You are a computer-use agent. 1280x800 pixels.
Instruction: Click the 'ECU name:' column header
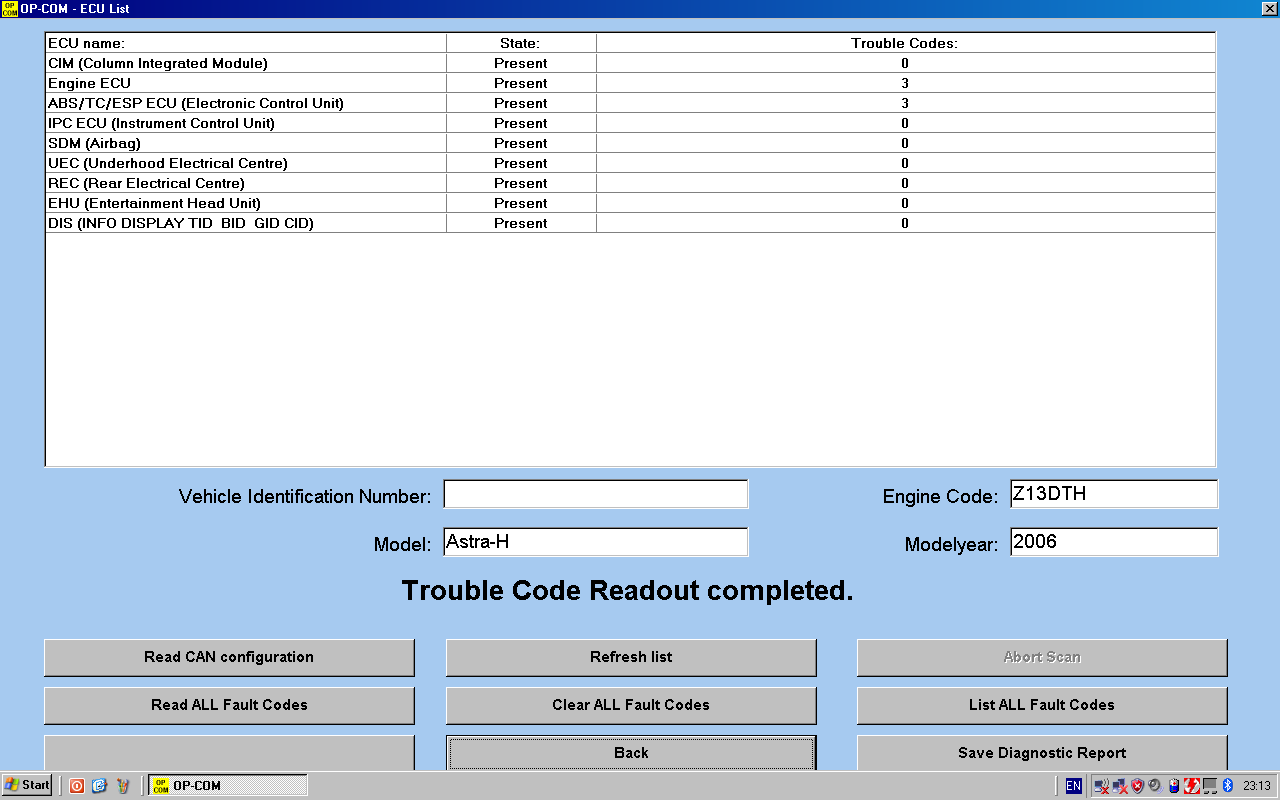(246, 43)
